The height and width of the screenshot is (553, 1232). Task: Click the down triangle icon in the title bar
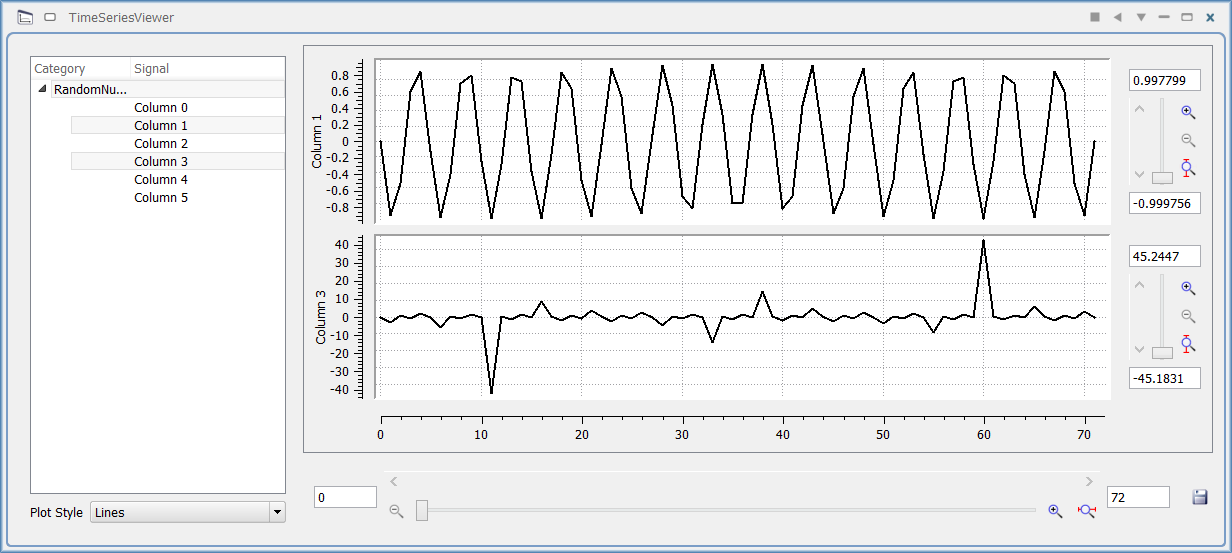click(x=1141, y=17)
